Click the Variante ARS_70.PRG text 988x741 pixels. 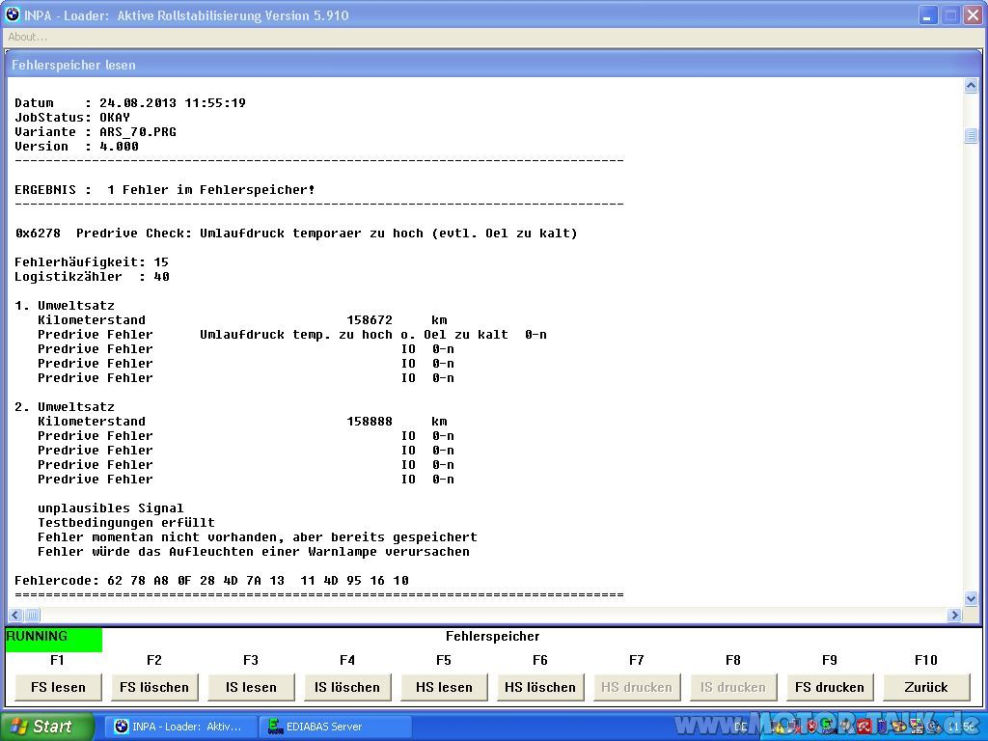(95, 132)
